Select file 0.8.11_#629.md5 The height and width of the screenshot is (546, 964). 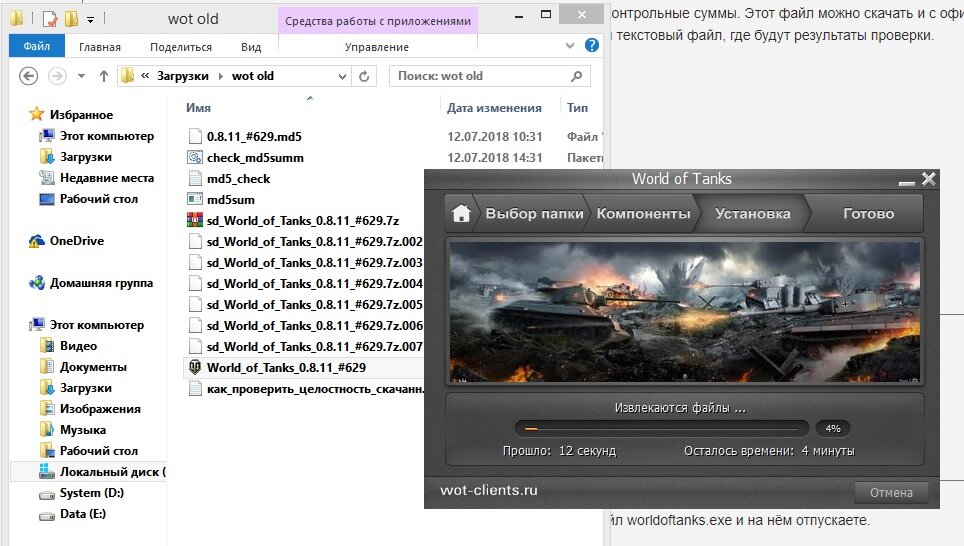click(x=254, y=136)
